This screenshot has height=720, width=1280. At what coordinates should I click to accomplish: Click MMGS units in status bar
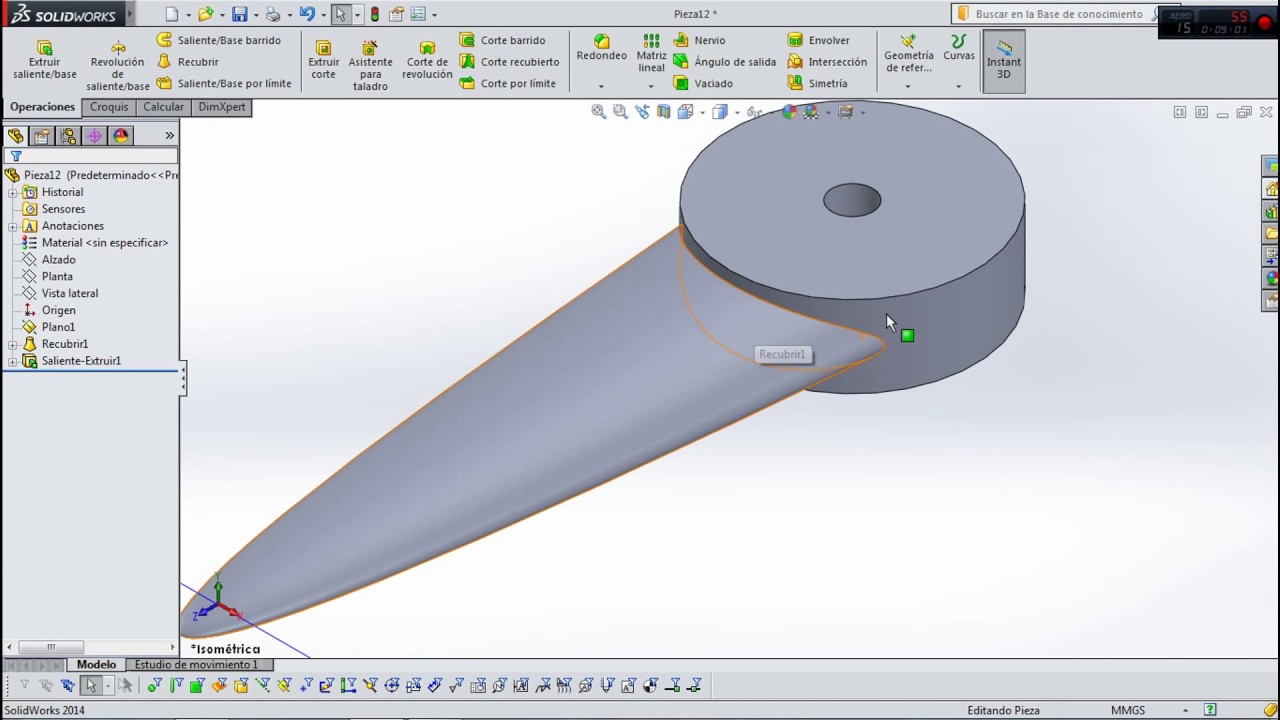coord(1128,710)
